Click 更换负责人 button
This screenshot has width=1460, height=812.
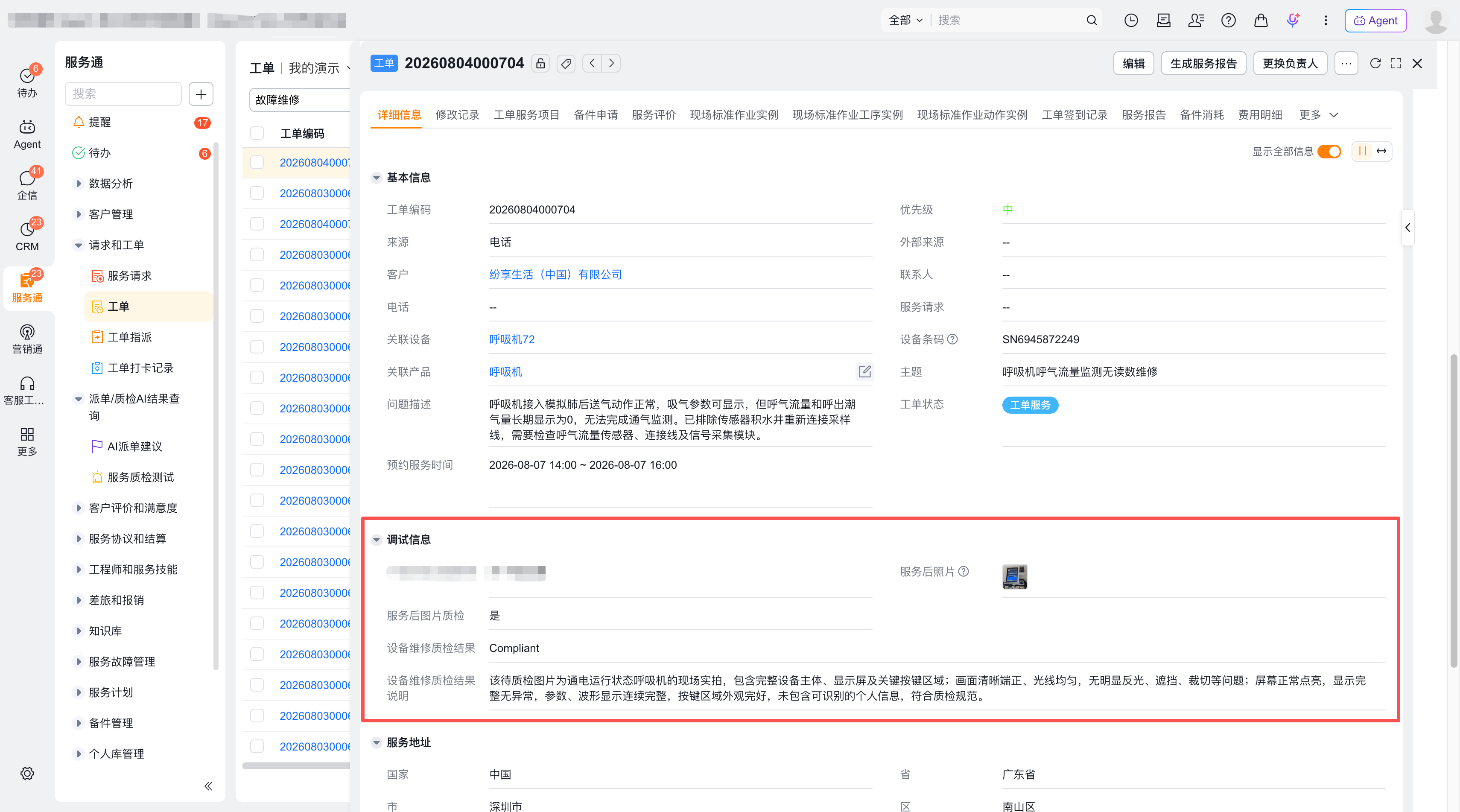tap(1290, 64)
